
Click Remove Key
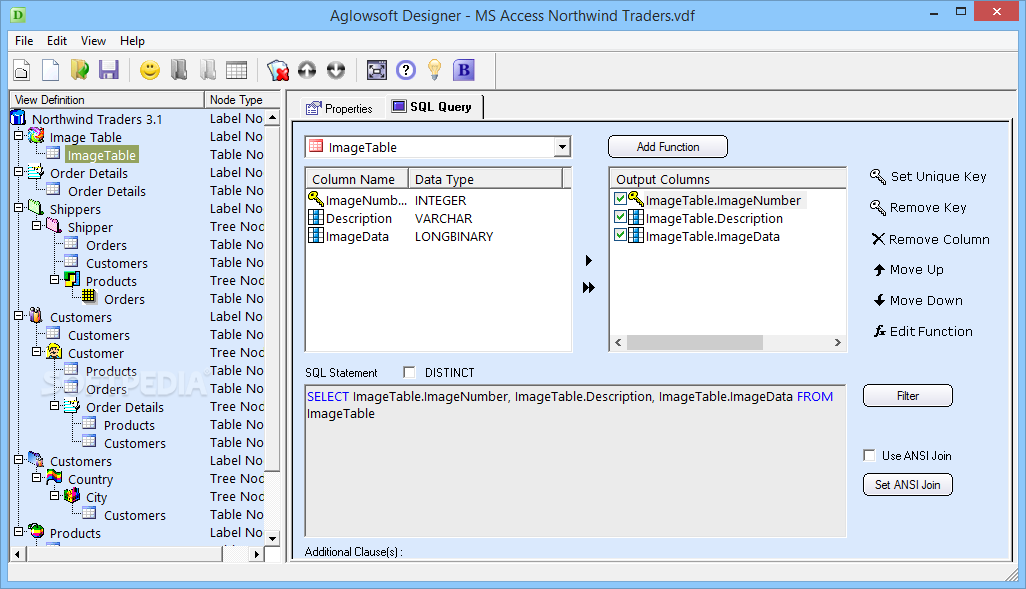(x=918, y=207)
